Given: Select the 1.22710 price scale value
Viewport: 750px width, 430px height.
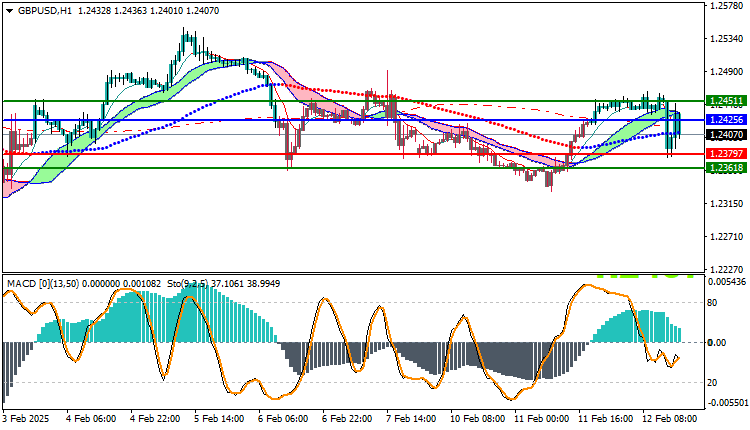Looking at the screenshot, I should (x=727, y=237).
